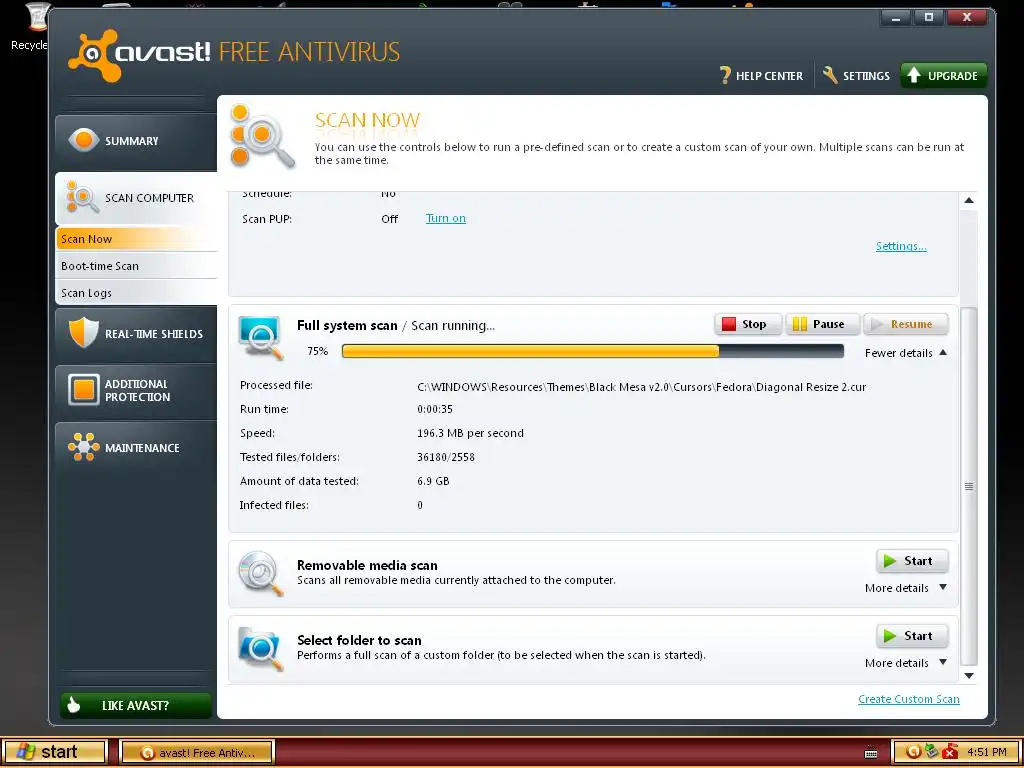Image resolution: width=1024 pixels, height=768 pixels.
Task: Click the vertical scrollbar thumb
Action: point(969,487)
